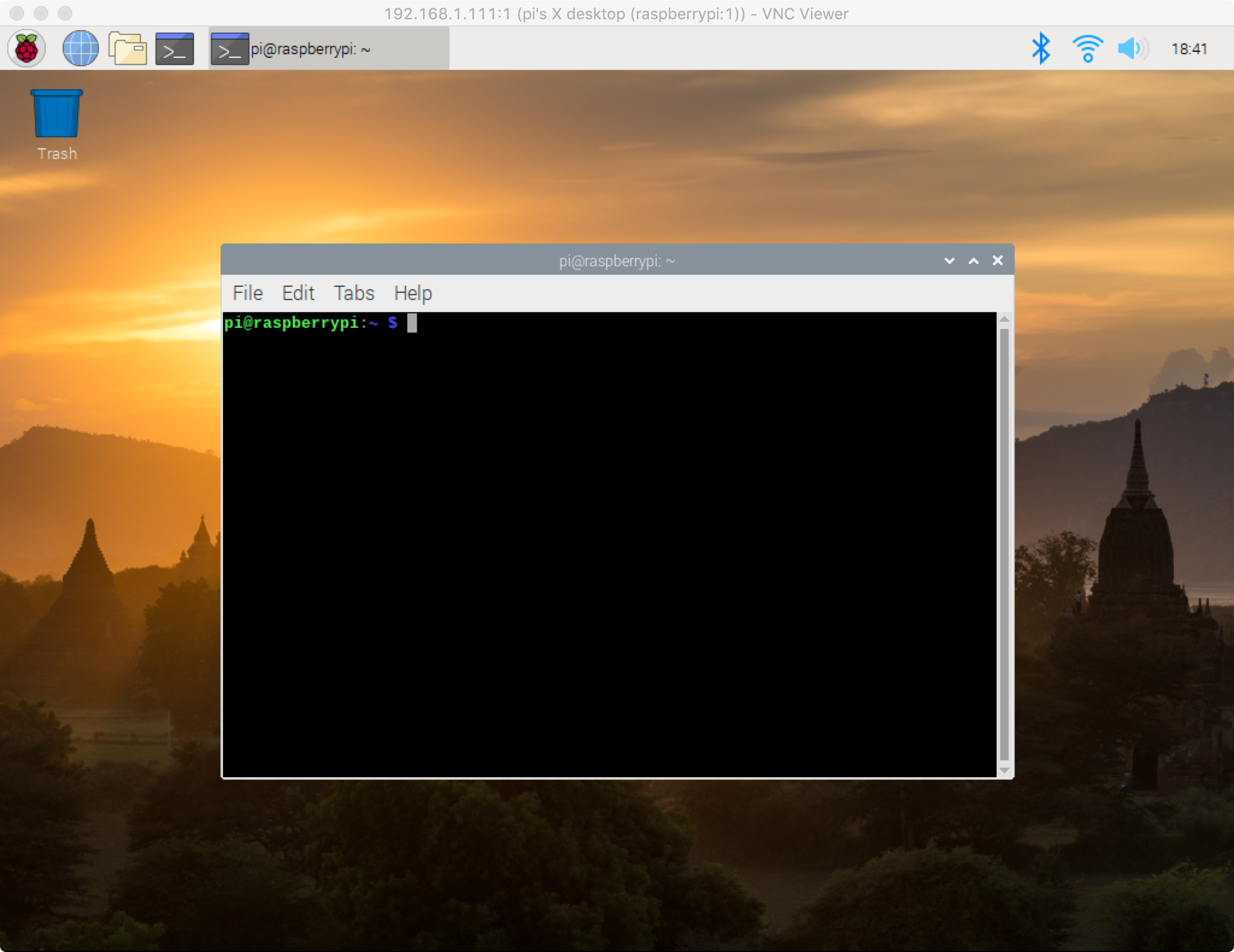Open the terminal File menu

click(x=248, y=293)
